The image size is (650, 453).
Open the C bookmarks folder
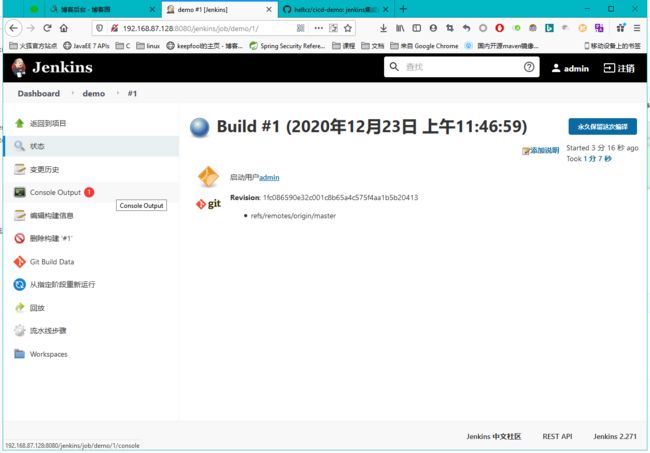pos(123,46)
